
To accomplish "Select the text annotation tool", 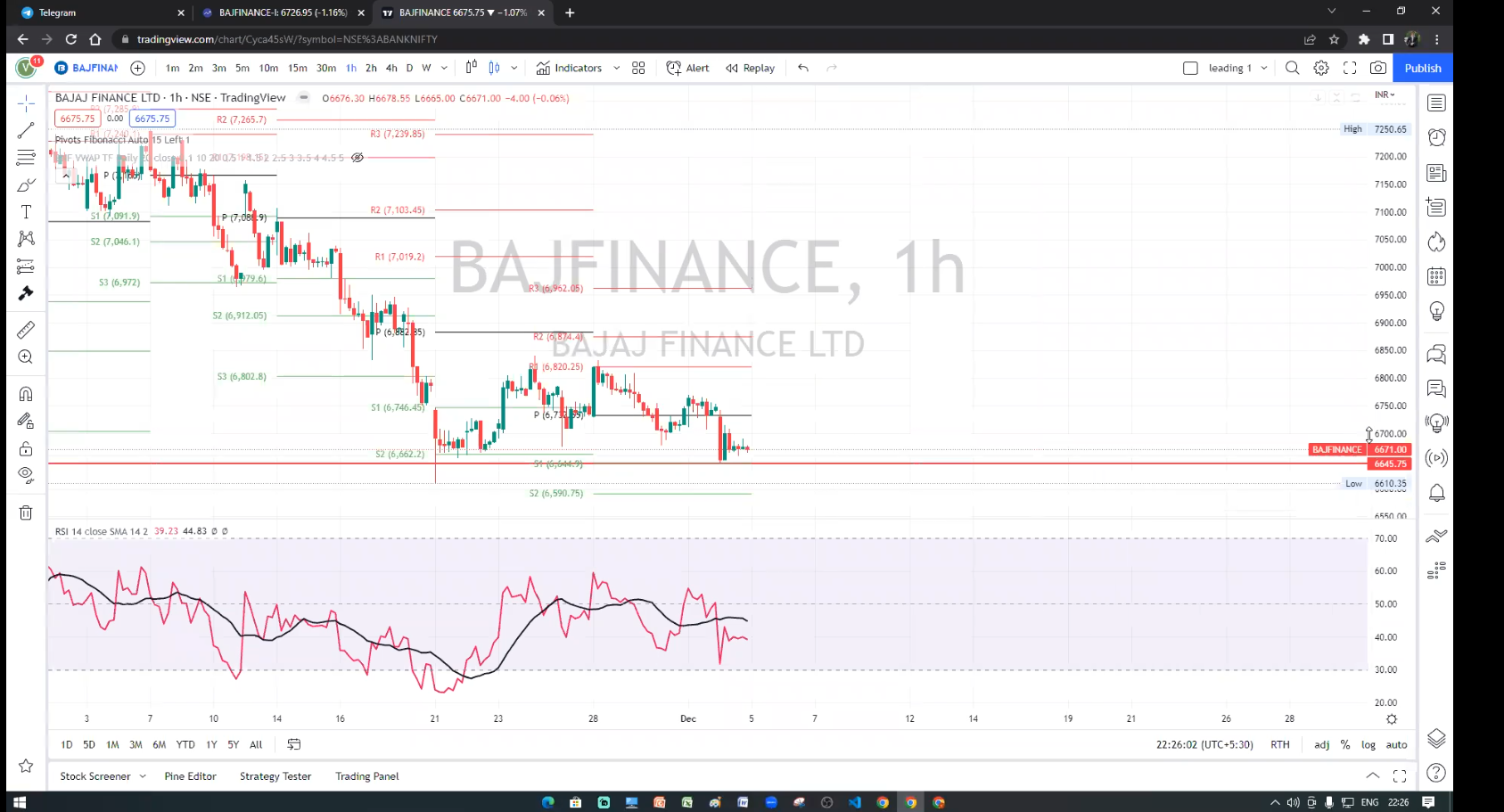I will click(26, 212).
